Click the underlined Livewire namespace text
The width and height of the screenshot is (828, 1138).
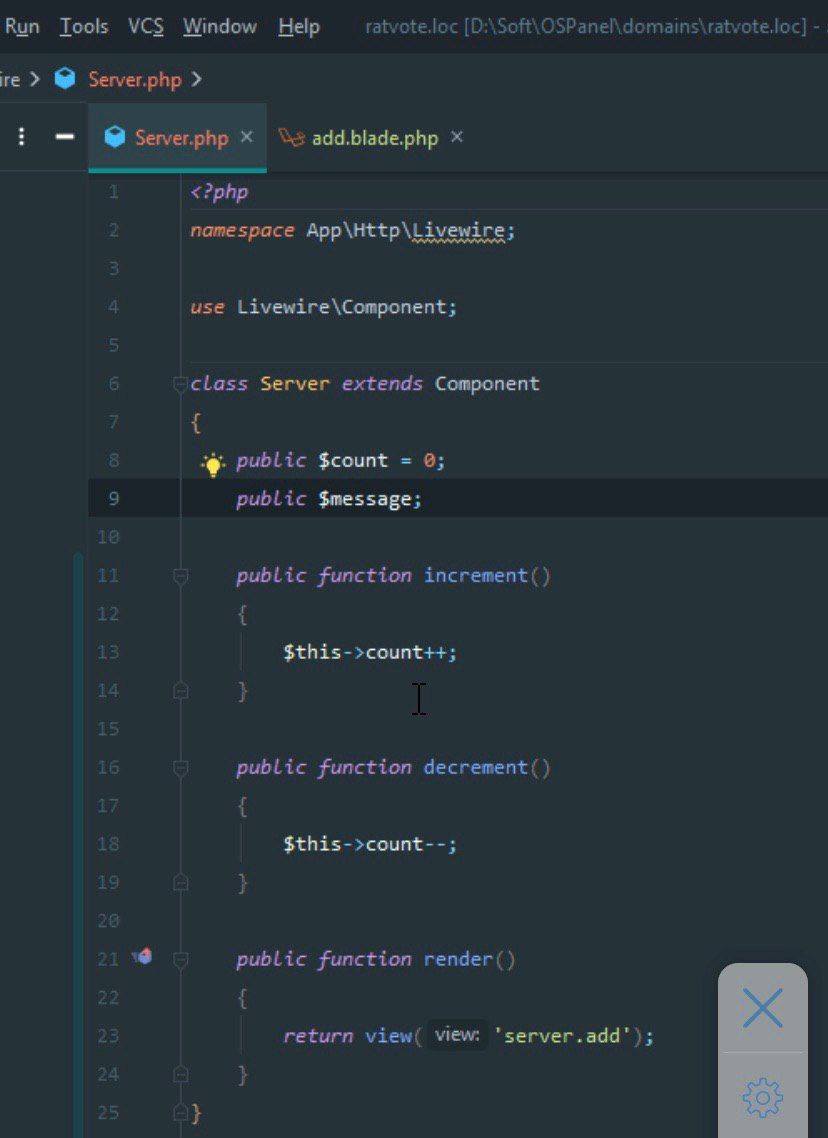point(458,231)
